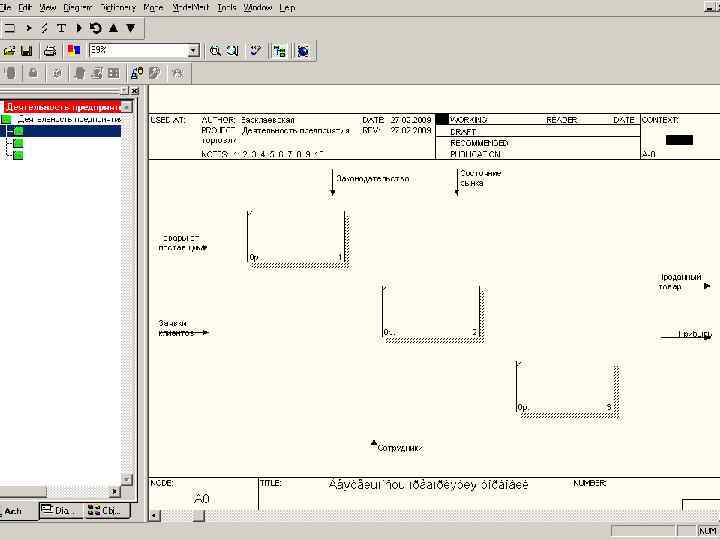Open the View menu
The height and width of the screenshot is (540, 720).
tap(48, 7)
